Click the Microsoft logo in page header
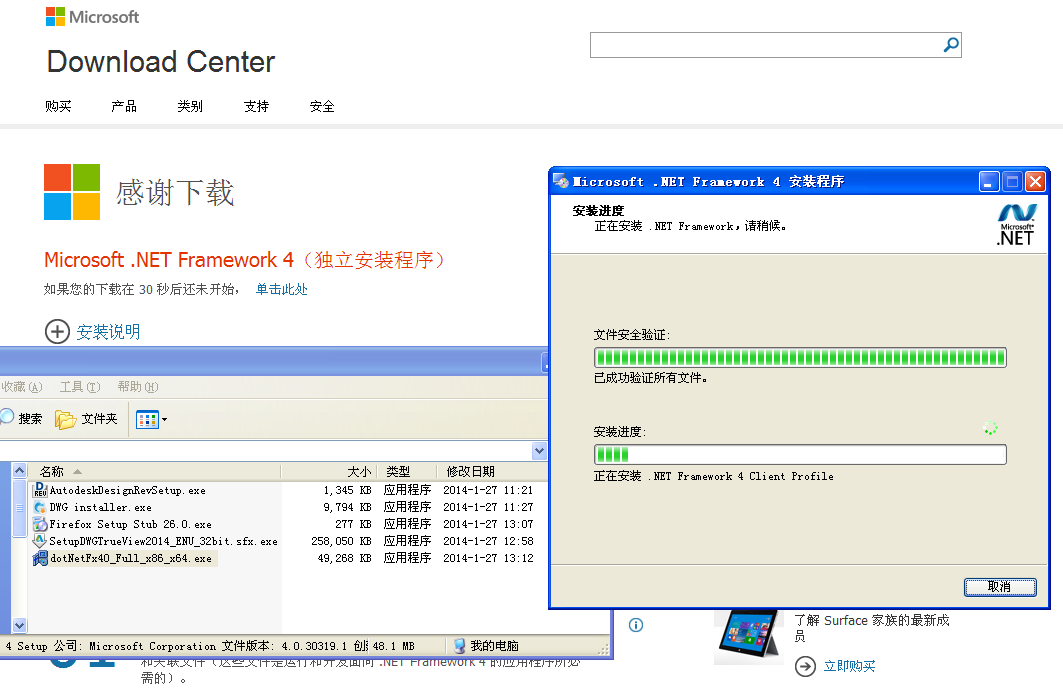Screen dimensions: 1063x695 click(x=92, y=16)
